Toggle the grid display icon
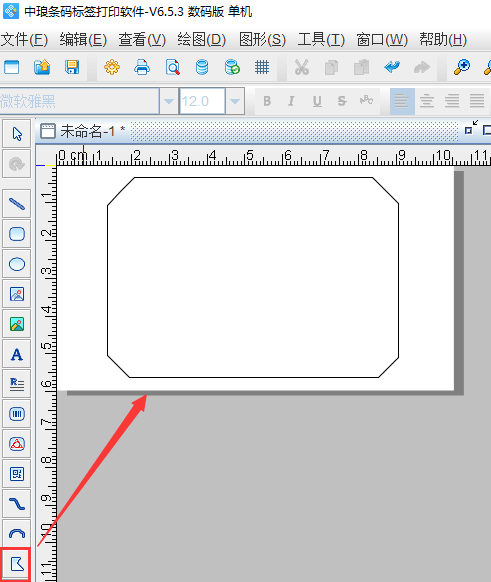This screenshot has height=582, width=491. pos(262,68)
